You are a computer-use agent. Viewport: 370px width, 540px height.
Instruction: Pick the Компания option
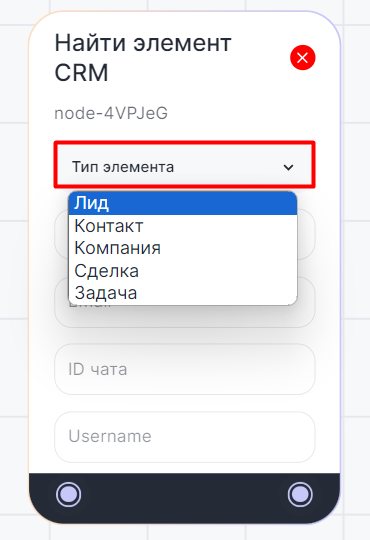[x=183, y=248]
